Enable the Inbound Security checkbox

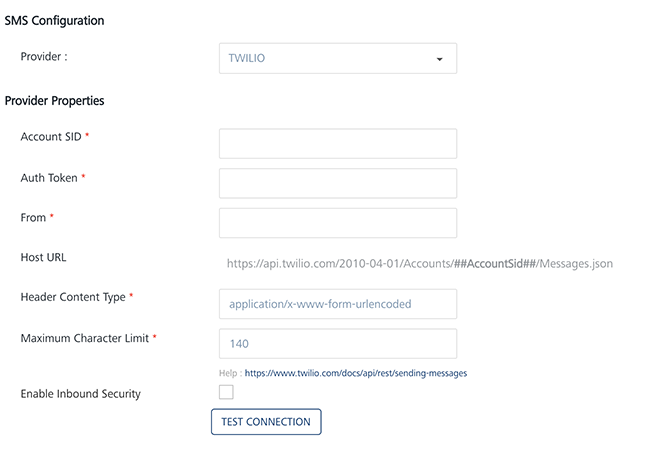tap(226, 392)
